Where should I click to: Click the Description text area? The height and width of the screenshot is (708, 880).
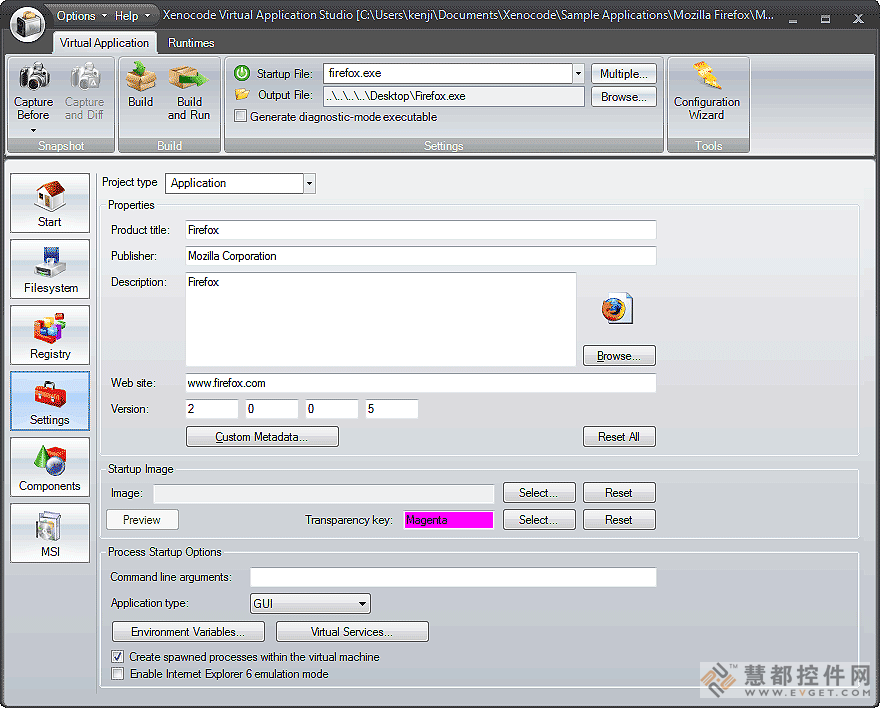click(x=381, y=319)
